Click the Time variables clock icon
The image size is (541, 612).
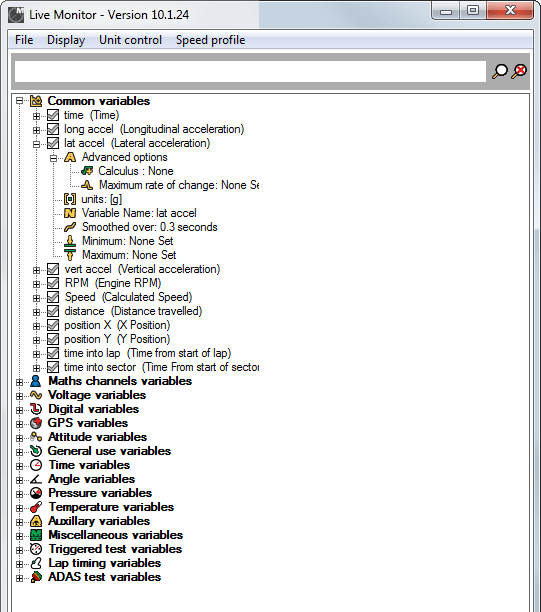coord(36,465)
